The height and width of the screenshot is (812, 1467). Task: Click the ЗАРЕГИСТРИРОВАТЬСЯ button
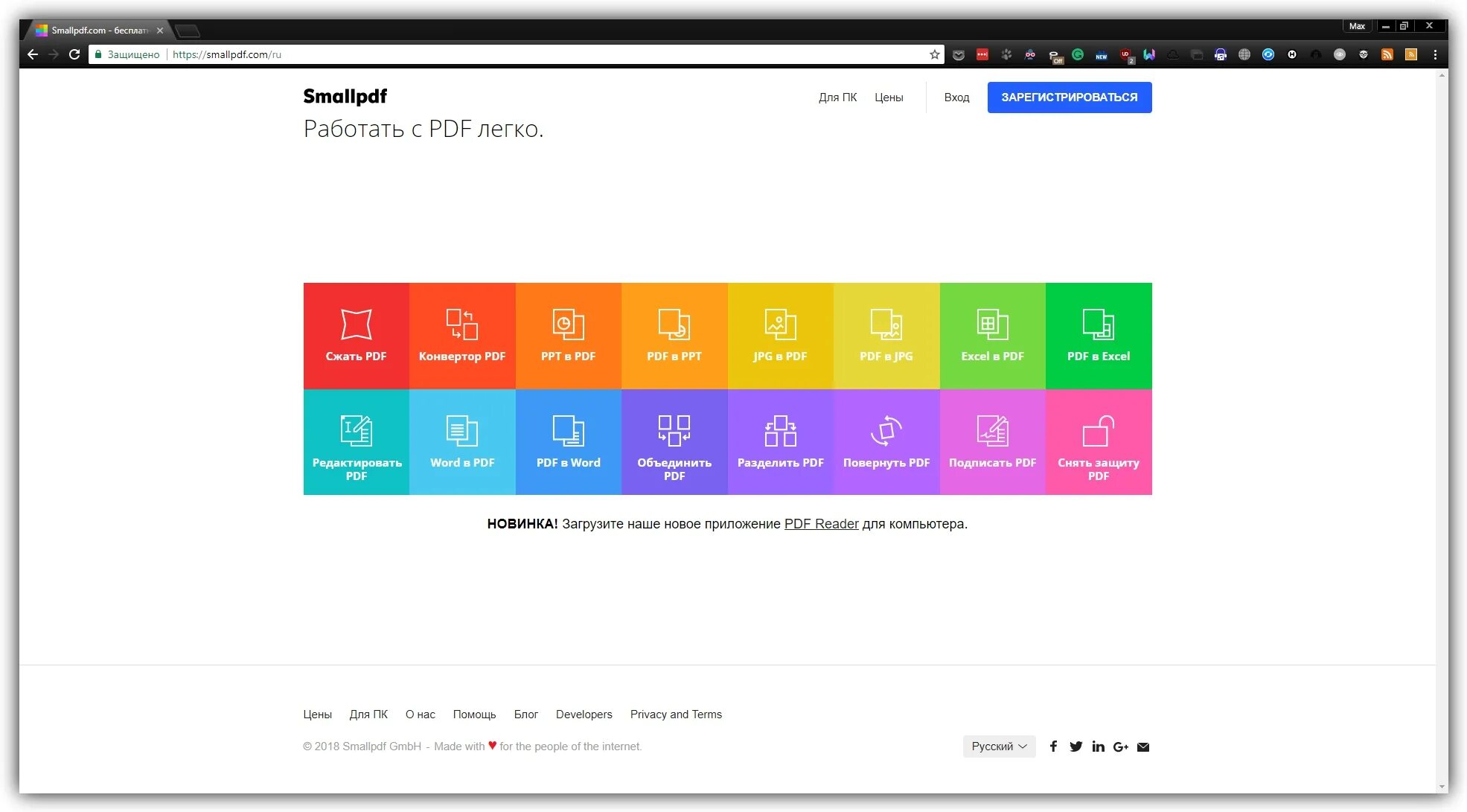tap(1070, 97)
